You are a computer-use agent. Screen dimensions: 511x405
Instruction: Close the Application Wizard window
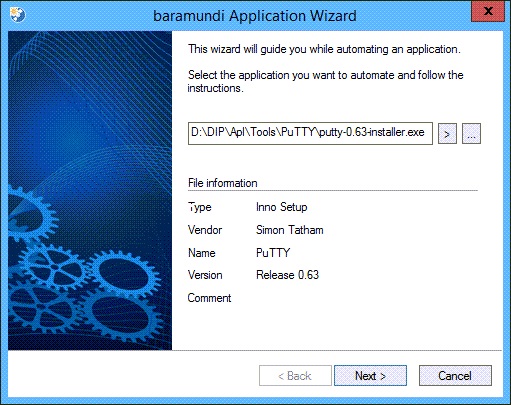(488, 11)
